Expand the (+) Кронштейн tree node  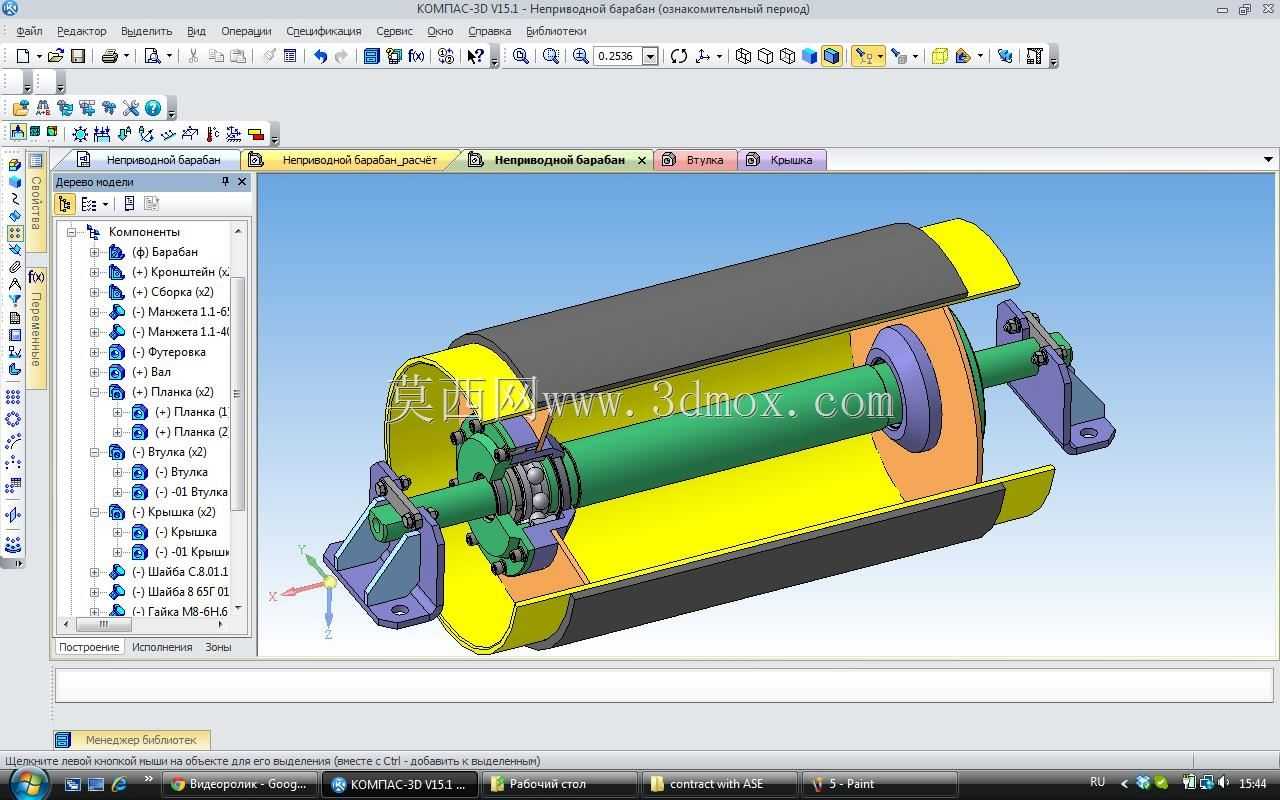tap(95, 272)
